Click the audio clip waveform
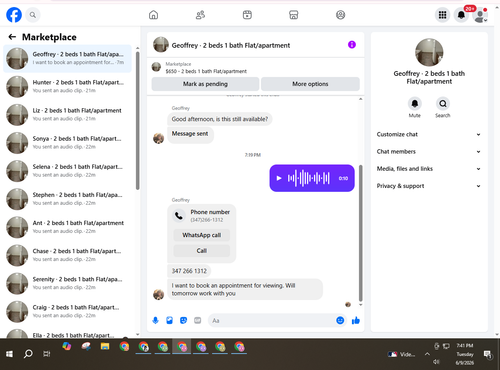The image size is (500, 370). pos(309,178)
